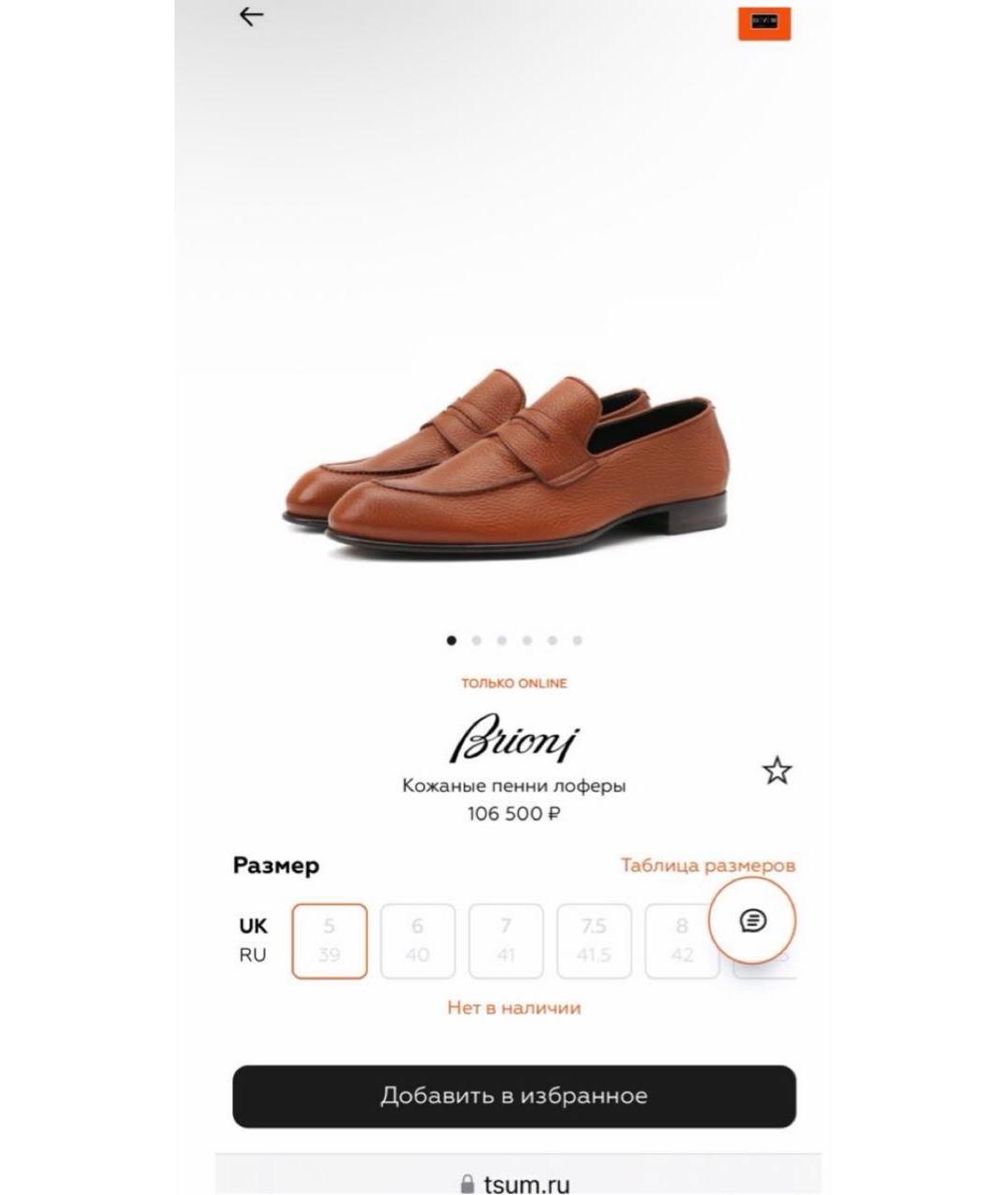Image resolution: width=1008 pixels, height=1195 pixels.
Task: Select size UK 6 / RU 40
Action: coord(417,941)
